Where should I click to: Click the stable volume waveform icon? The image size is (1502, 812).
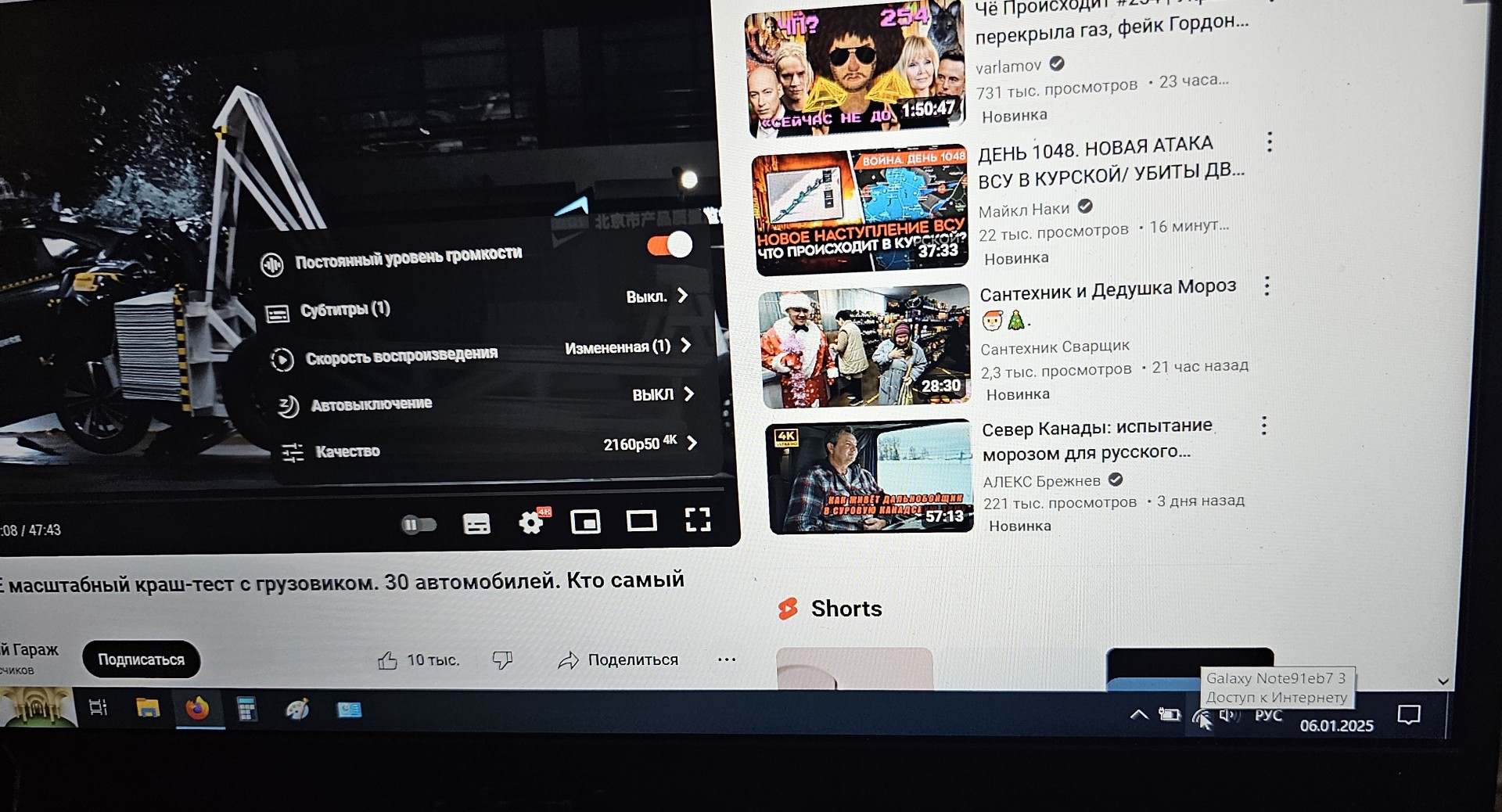click(x=272, y=264)
